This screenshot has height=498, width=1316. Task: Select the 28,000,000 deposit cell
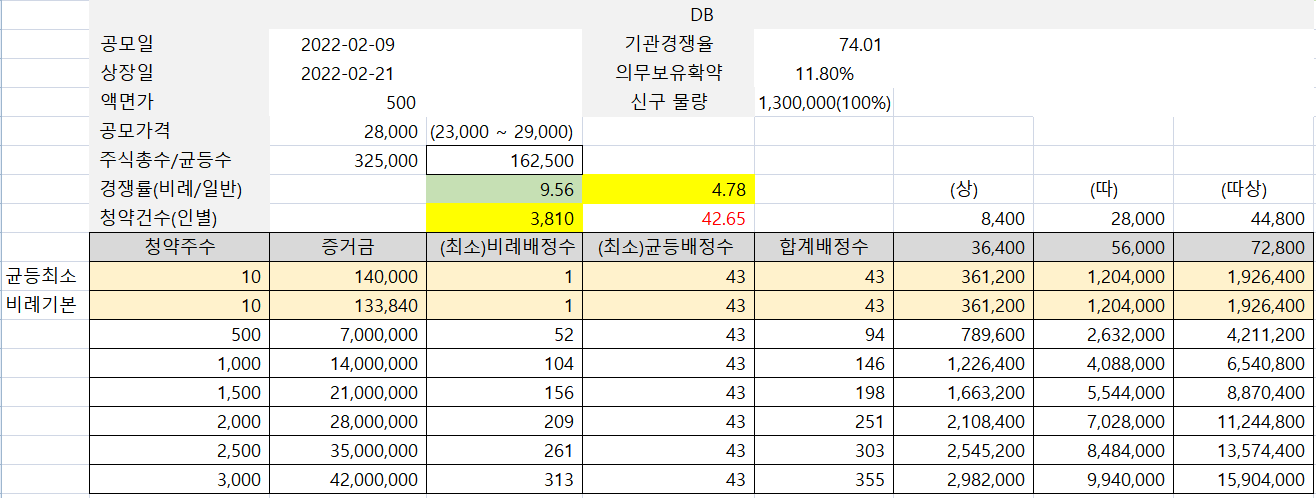click(x=347, y=422)
